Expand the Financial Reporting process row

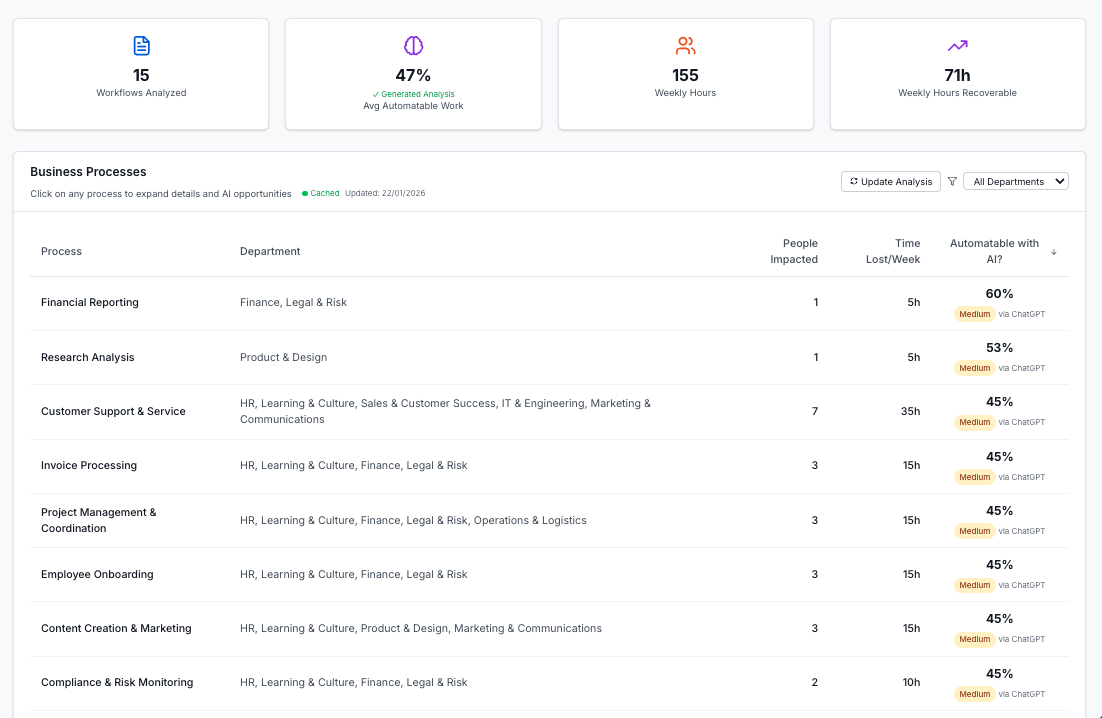coord(550,303)
